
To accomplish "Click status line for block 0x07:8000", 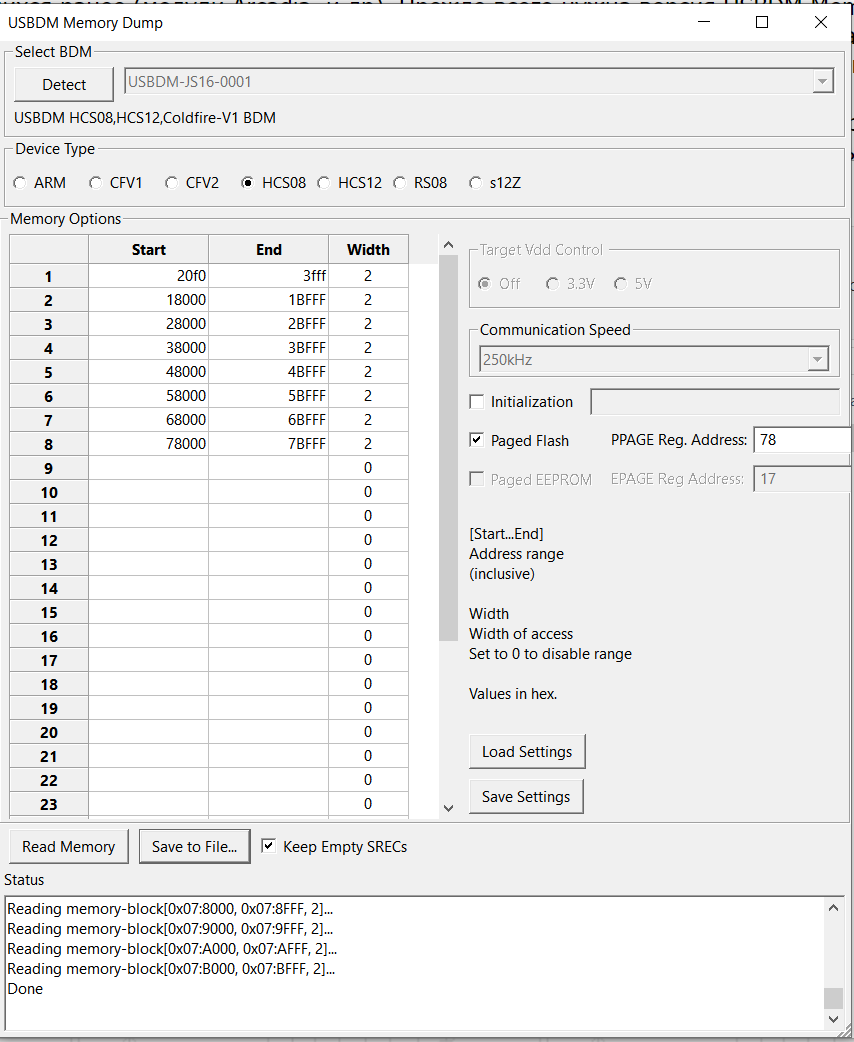I will pyautogui.click(x=170, y=909).
